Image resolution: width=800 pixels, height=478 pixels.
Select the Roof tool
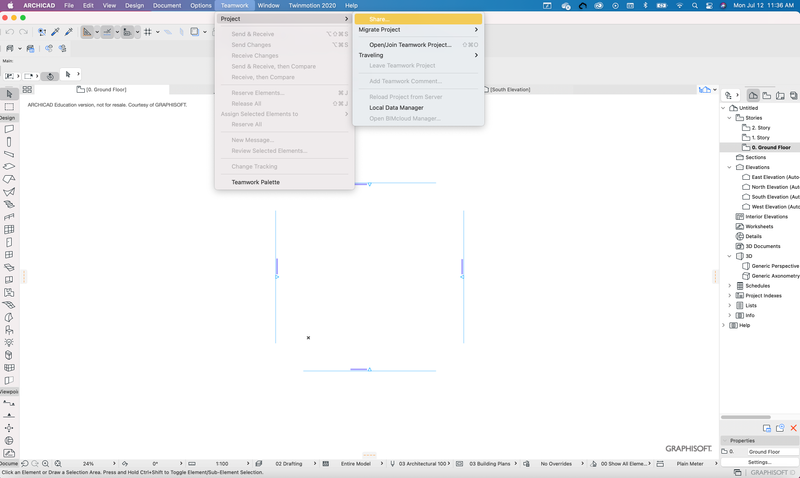pos(9,179)
